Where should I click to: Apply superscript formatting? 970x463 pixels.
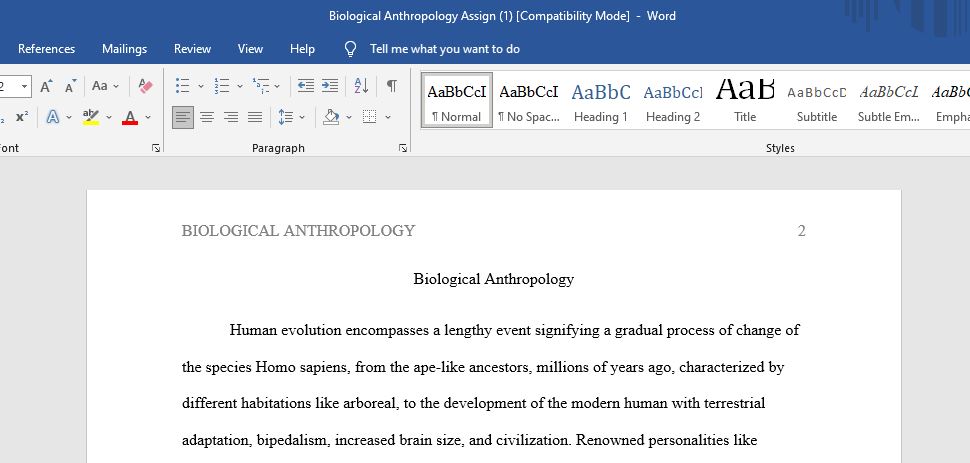click(x=22, y=116)
